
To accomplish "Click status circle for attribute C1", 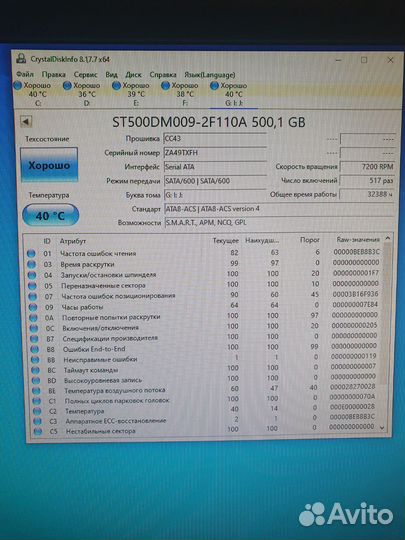I will pos(37,401).
